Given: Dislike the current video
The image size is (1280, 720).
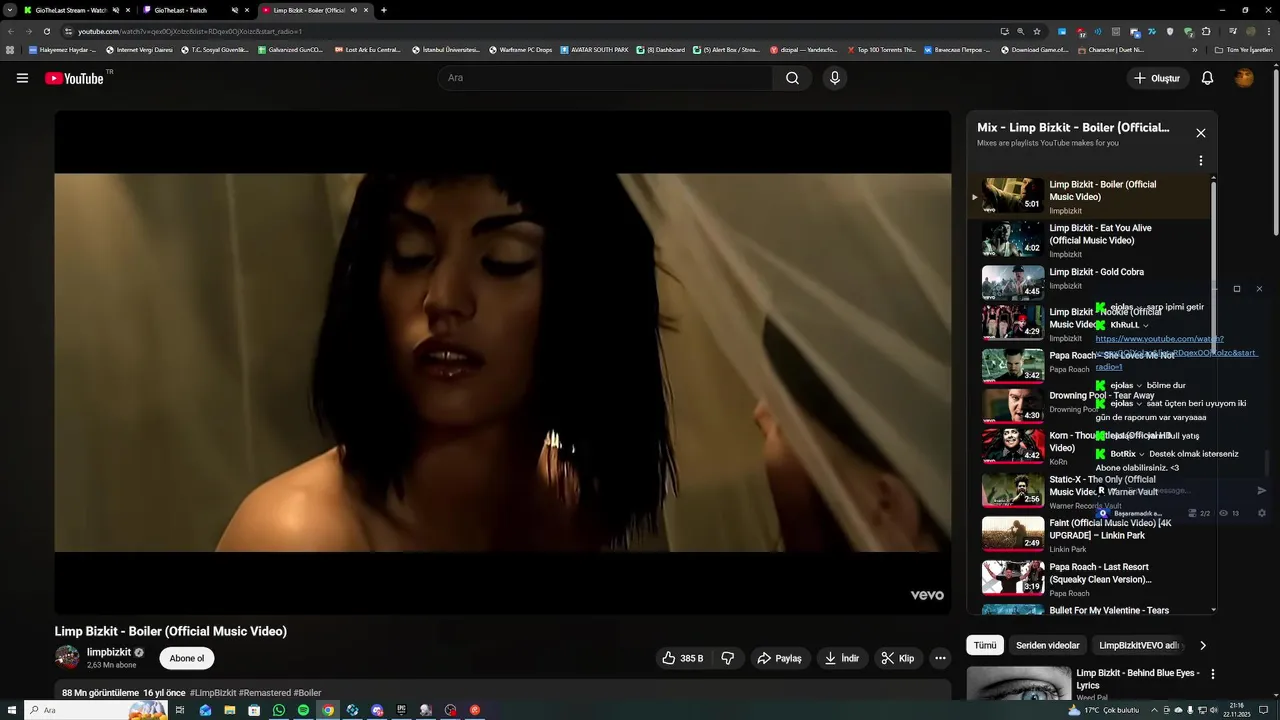Looking at the screenshot, I should pos(728,658).
